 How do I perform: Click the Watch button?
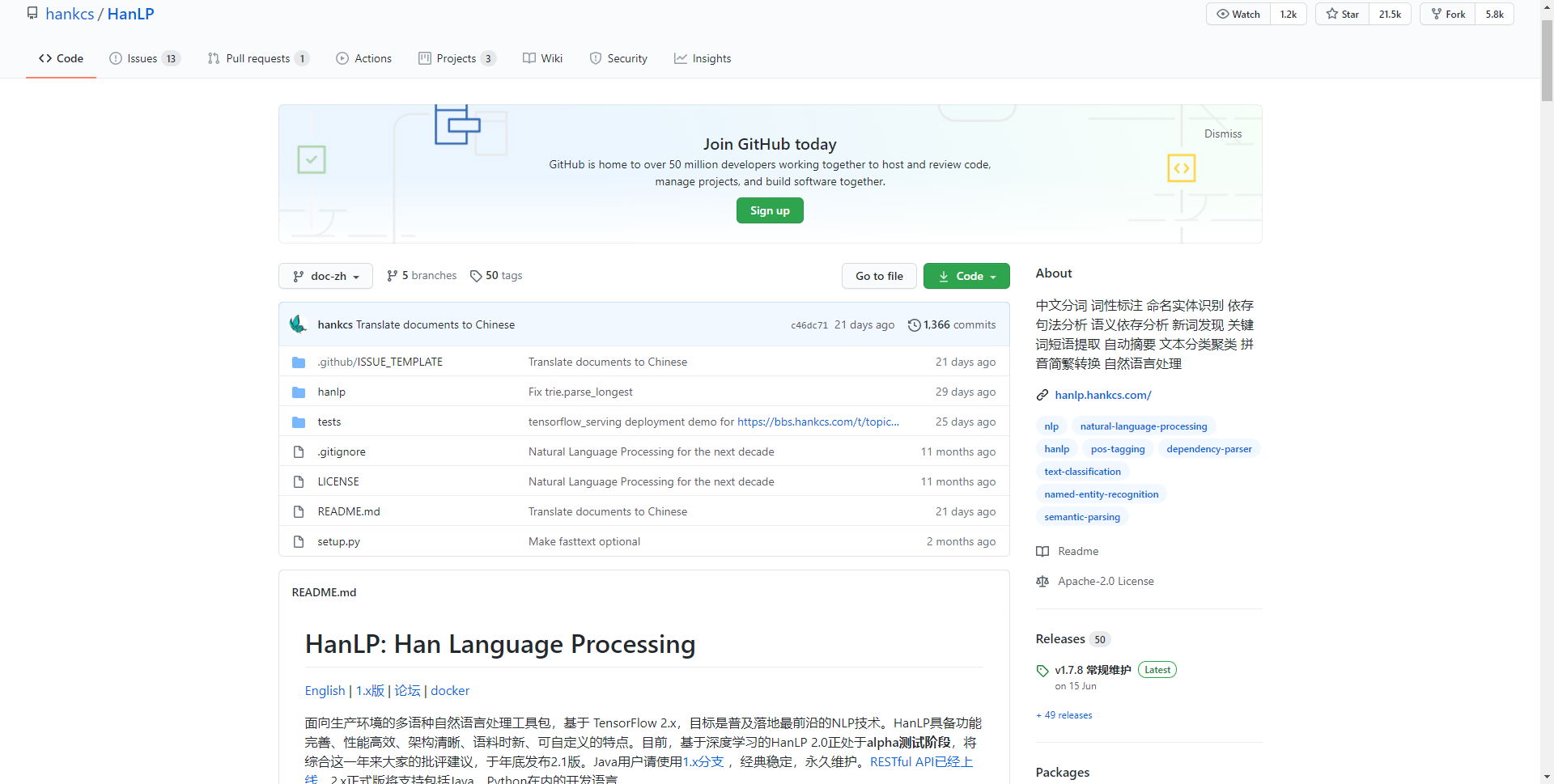point(1238,14)
